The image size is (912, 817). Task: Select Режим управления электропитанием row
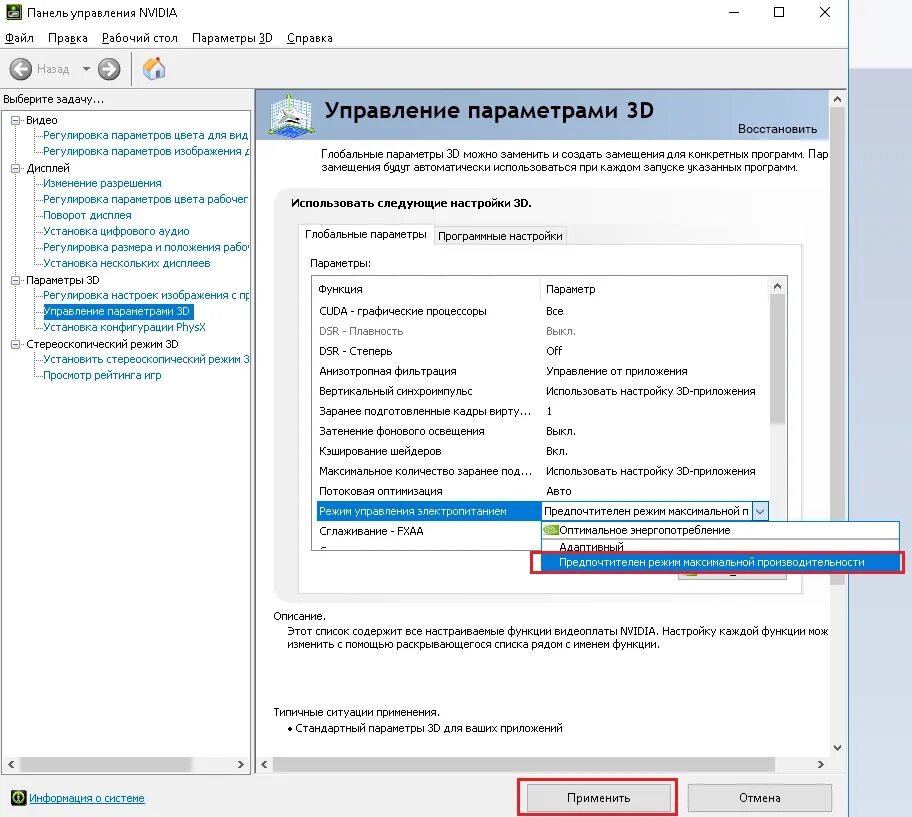pyautogui.click(x=429, y=511)
